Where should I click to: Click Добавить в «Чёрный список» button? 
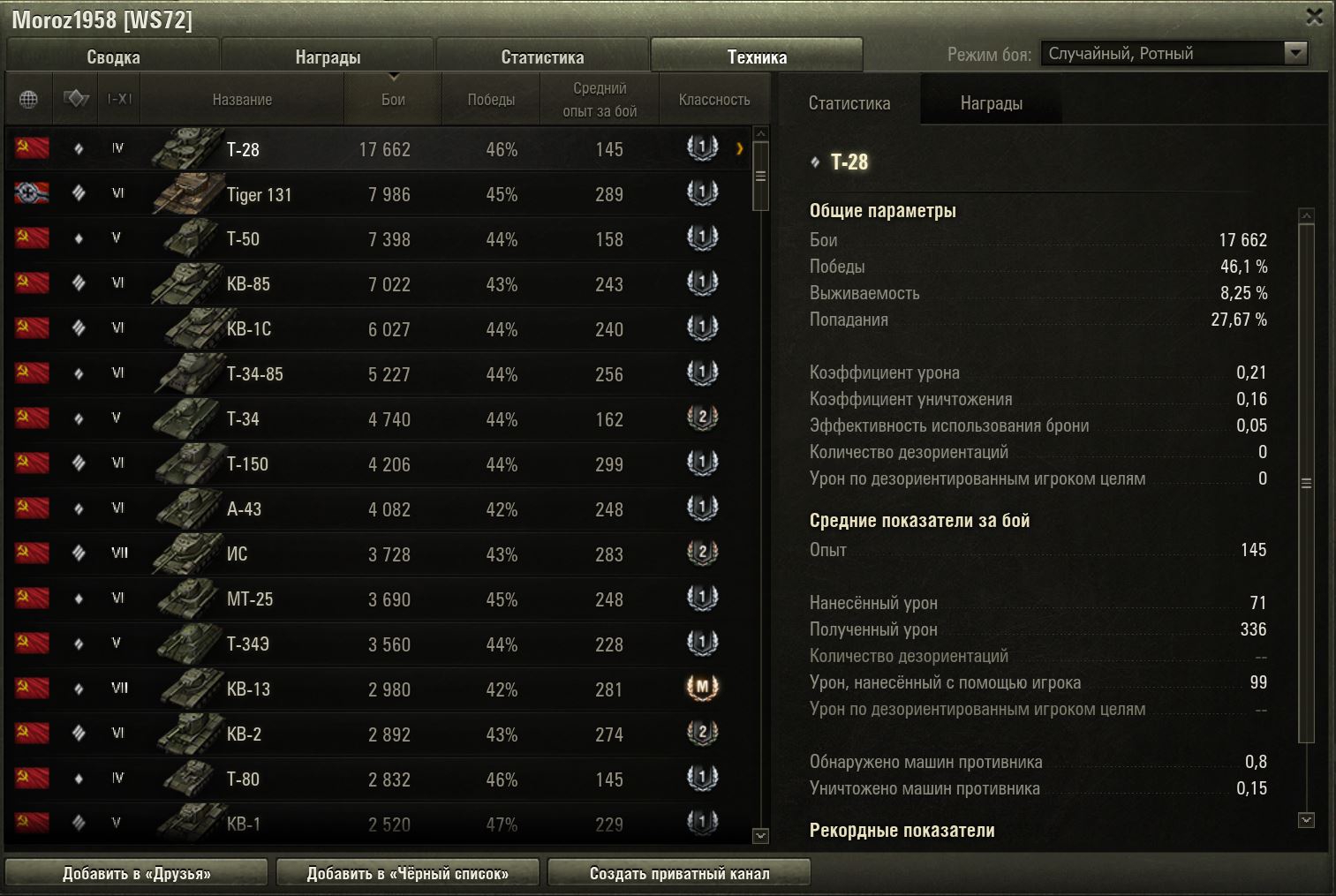tap(408, 873)
